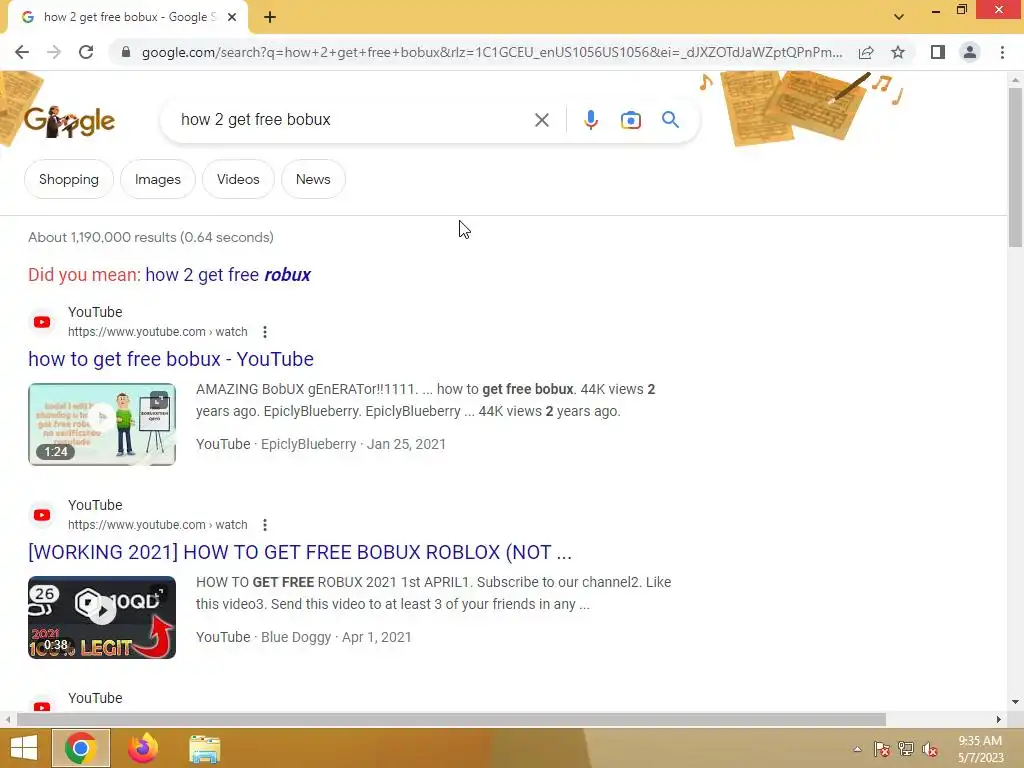Image resolution: width=1024 pixels, height=768 pixels.
Task: Clear the search box text
Action: [541, 120]
